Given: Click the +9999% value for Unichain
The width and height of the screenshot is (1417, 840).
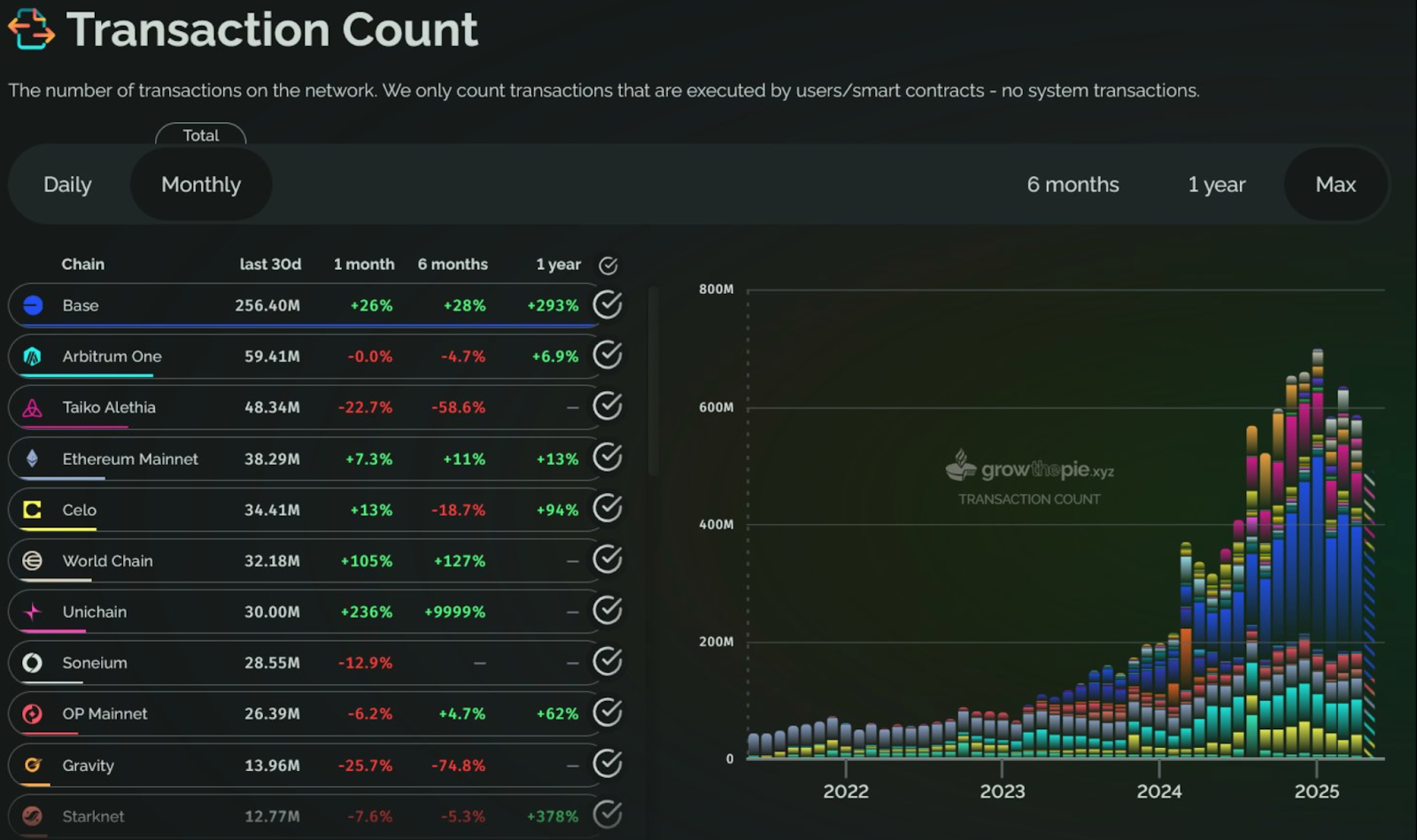Looking at the screenshot, I should click(455, 612).
